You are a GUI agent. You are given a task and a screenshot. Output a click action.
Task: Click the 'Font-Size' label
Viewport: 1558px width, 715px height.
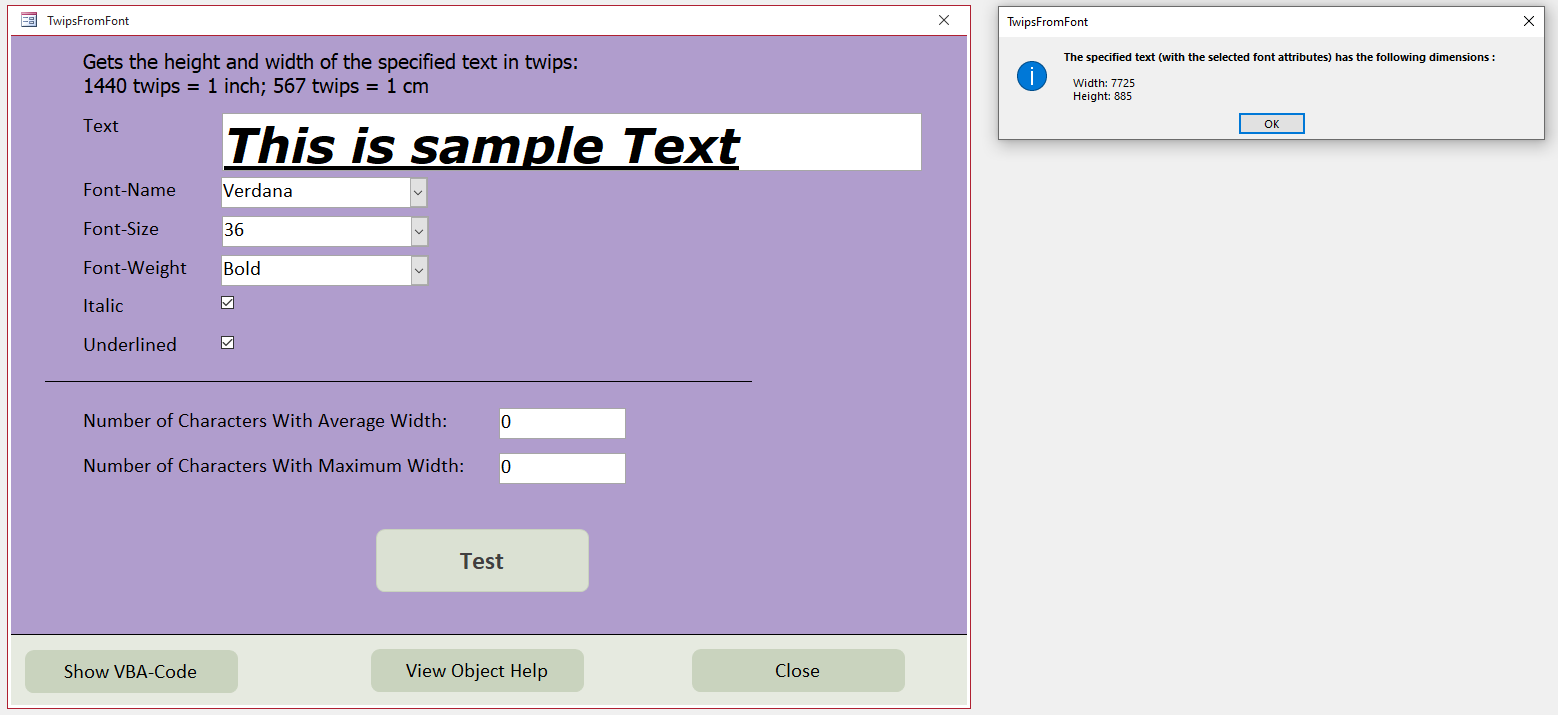click(x=121, y=229)
